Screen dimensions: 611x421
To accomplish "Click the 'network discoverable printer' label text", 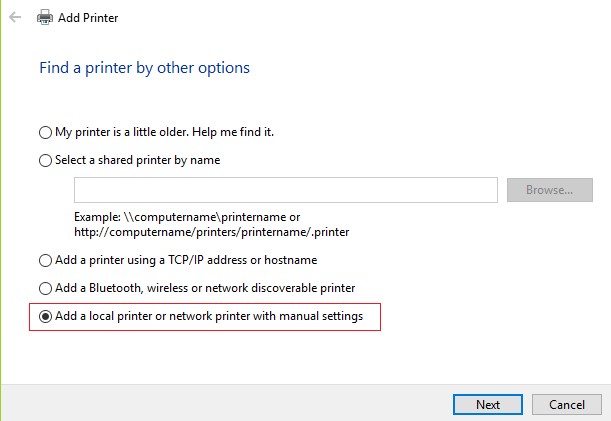I will click(x=280, y=288).
